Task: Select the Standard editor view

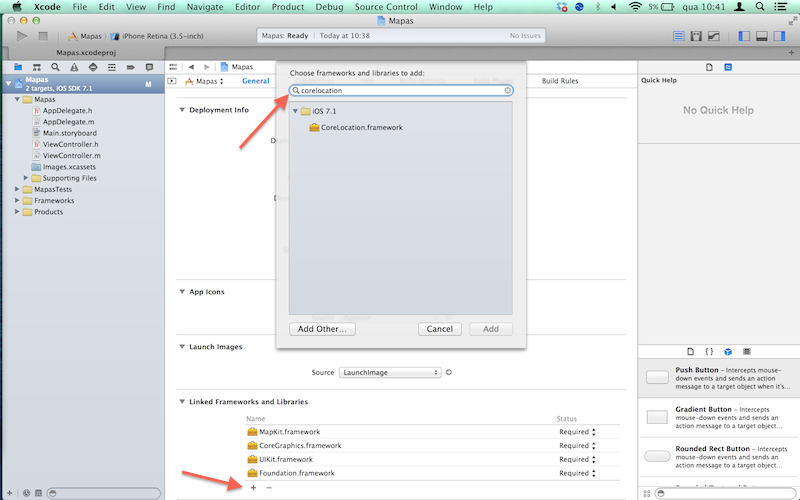Action: [679, 36]
